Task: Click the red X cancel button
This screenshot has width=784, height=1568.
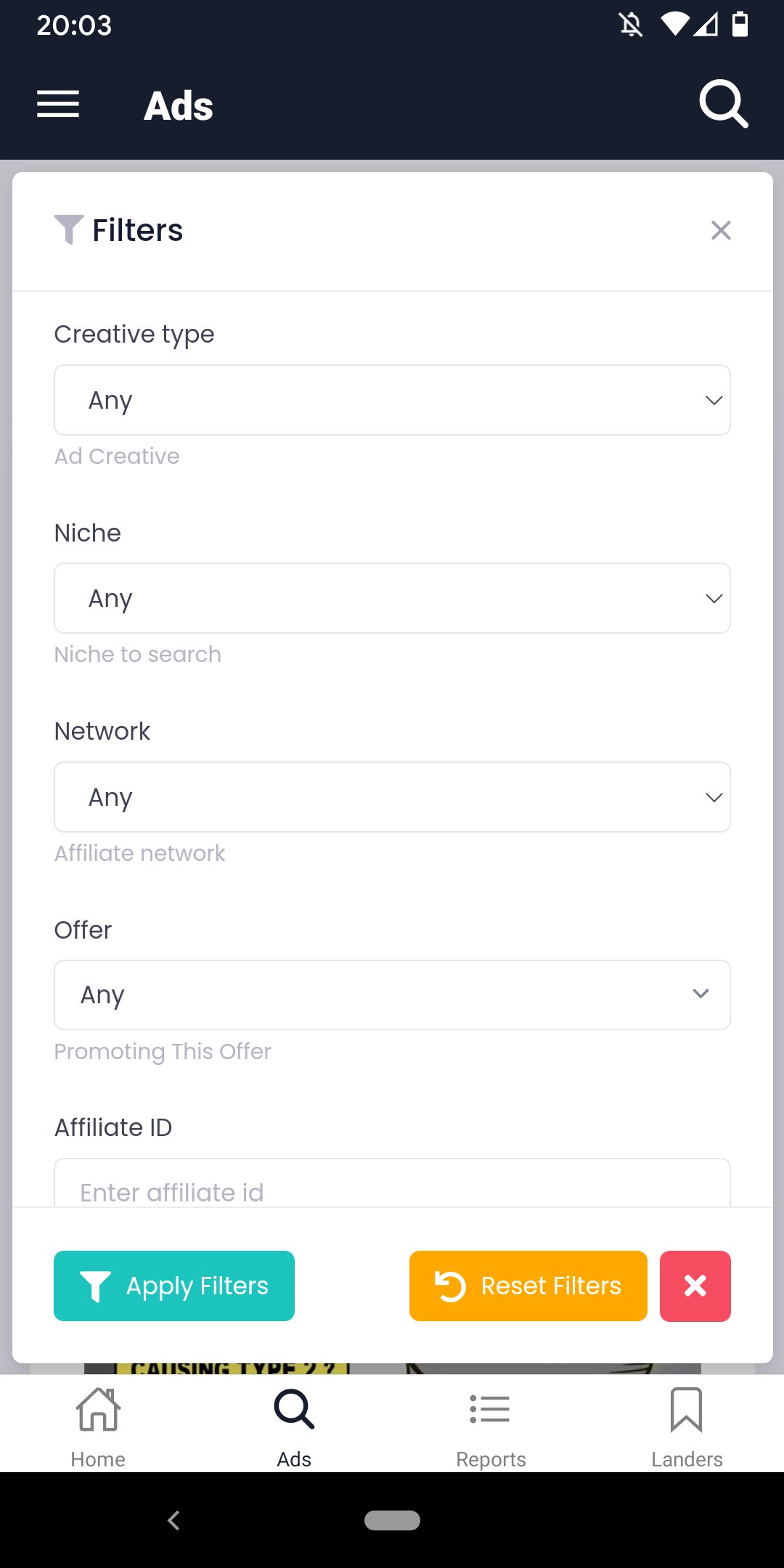Action: tap(695, 1286)
